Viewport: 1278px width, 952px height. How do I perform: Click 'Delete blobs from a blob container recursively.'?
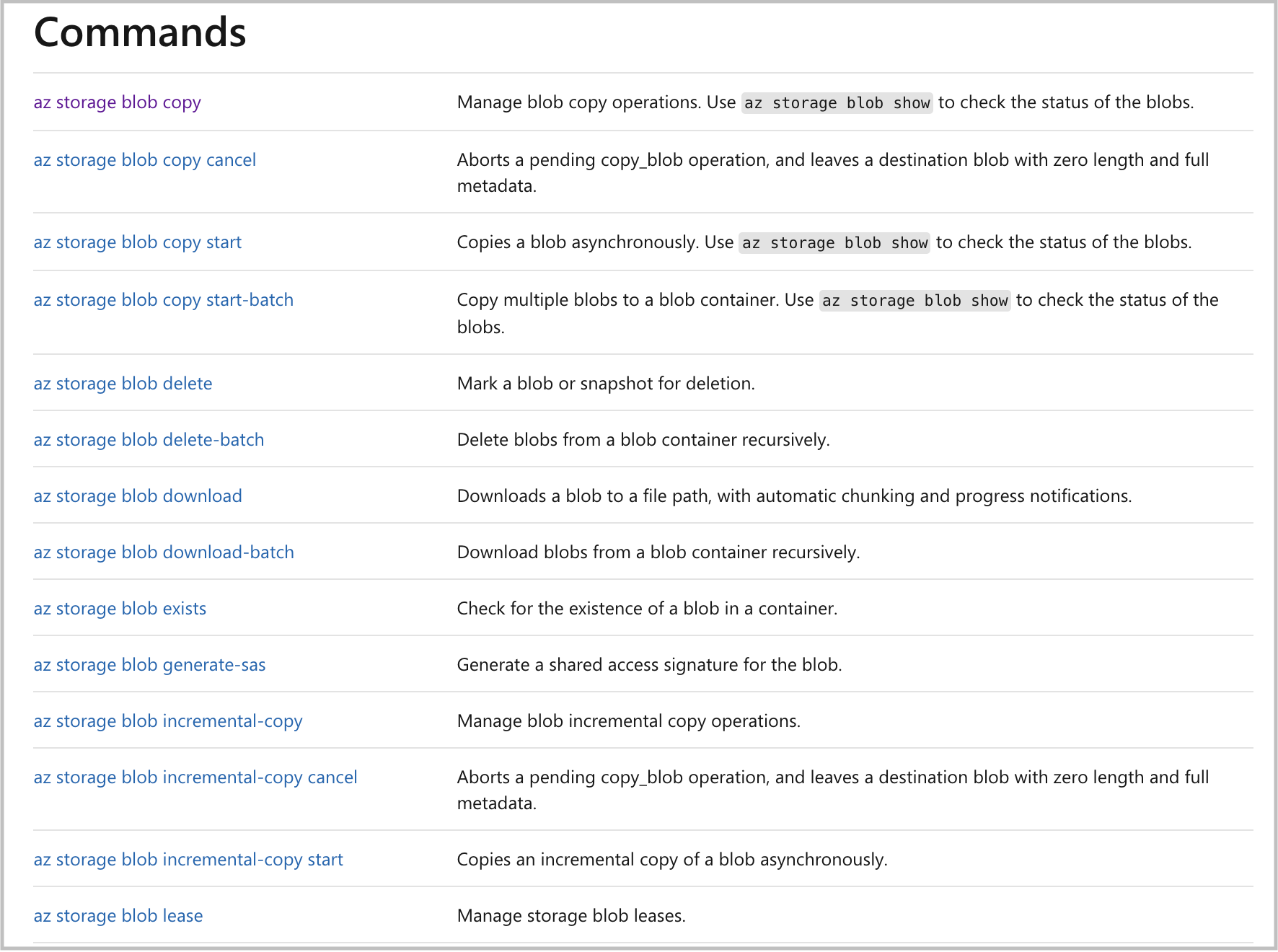[x=643, y=440]
